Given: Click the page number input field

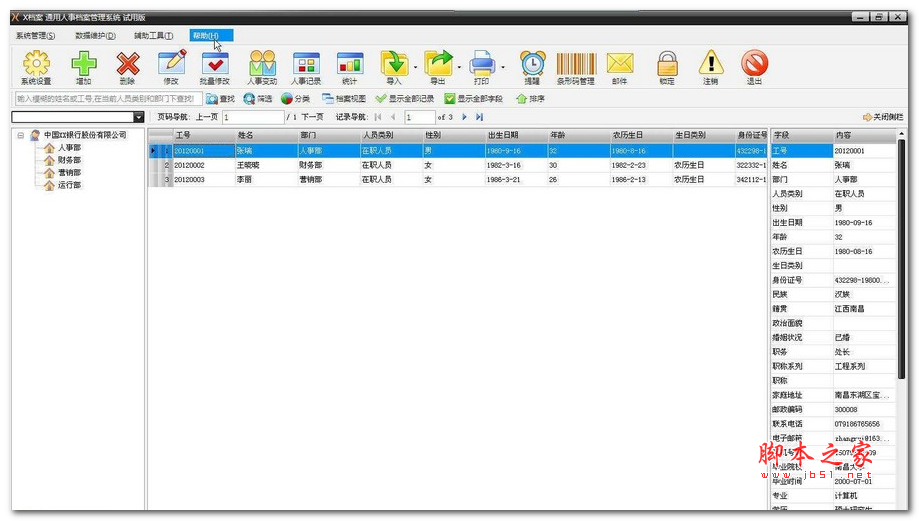Looking at the screenshot, I should [253, 117].
